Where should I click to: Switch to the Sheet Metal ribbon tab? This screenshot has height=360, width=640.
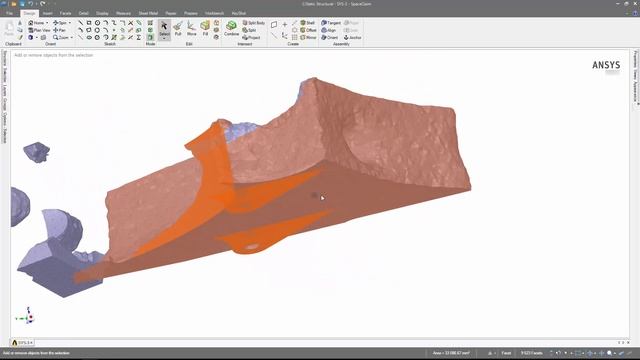pos(148,13)
